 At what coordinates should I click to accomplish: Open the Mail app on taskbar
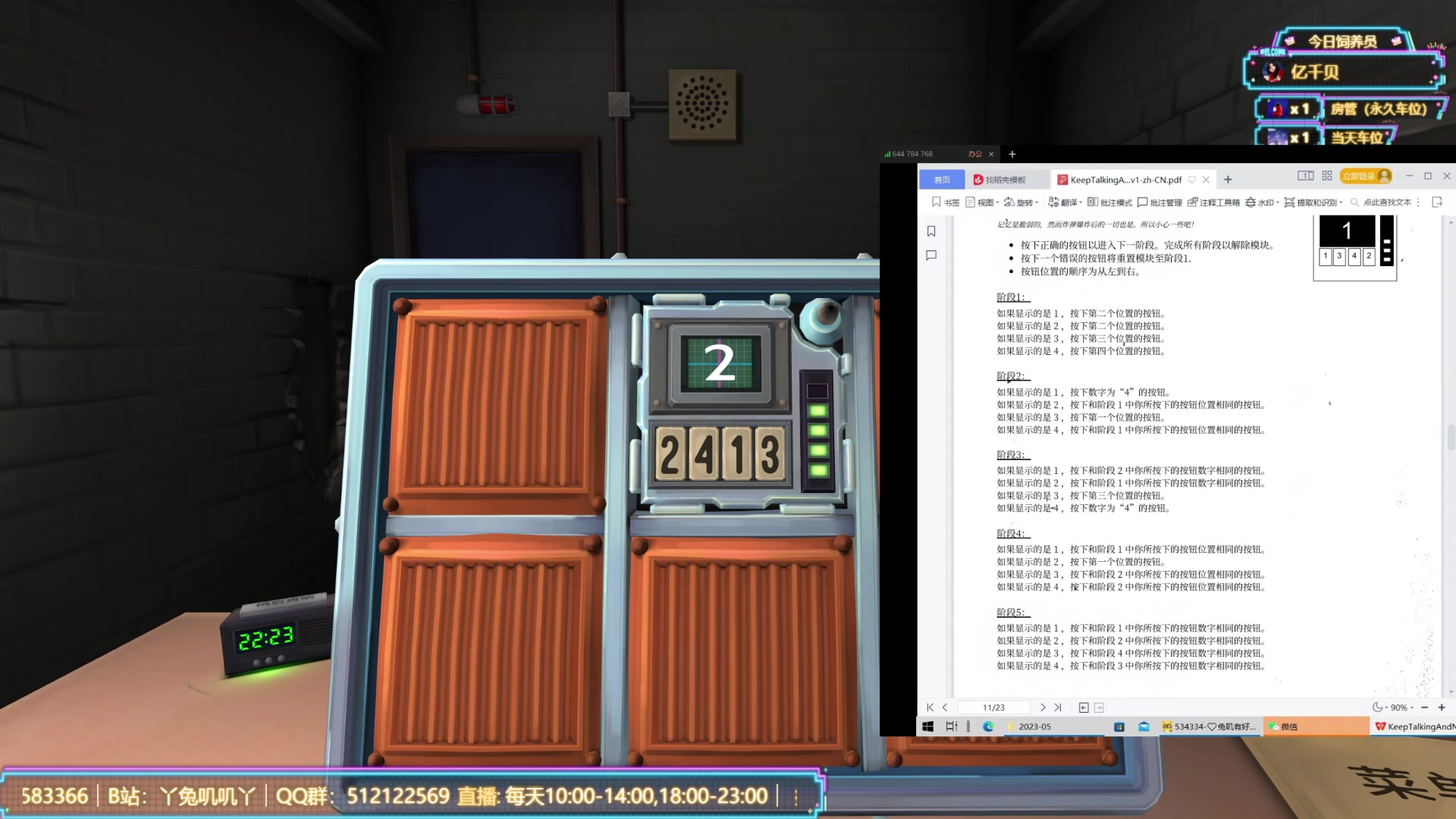point(1144,726)
